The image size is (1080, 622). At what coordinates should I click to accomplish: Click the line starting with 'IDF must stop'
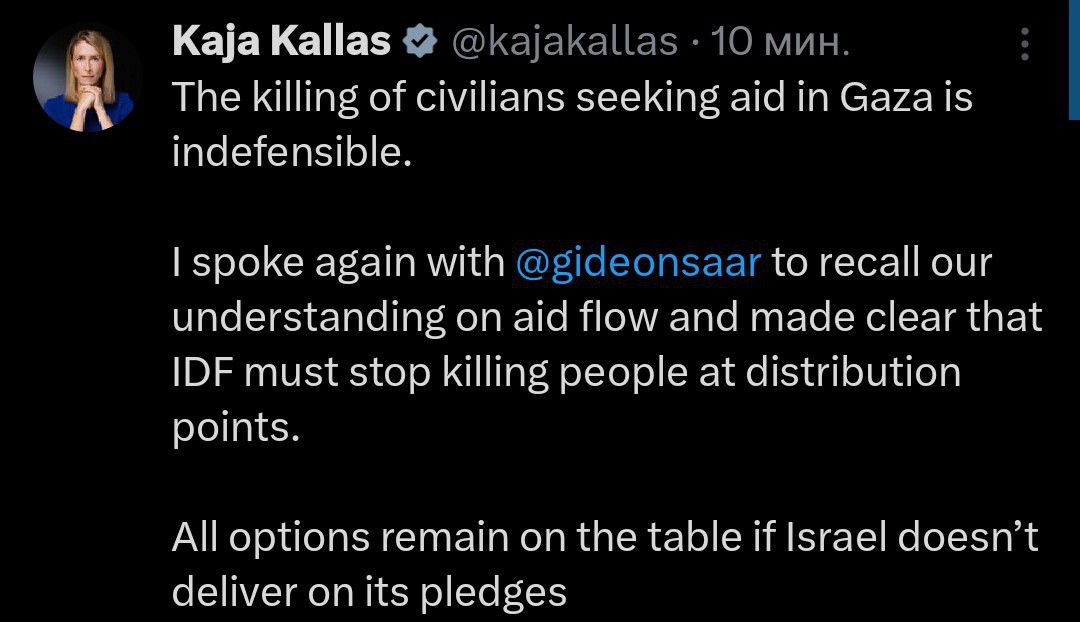click(566, 373)
